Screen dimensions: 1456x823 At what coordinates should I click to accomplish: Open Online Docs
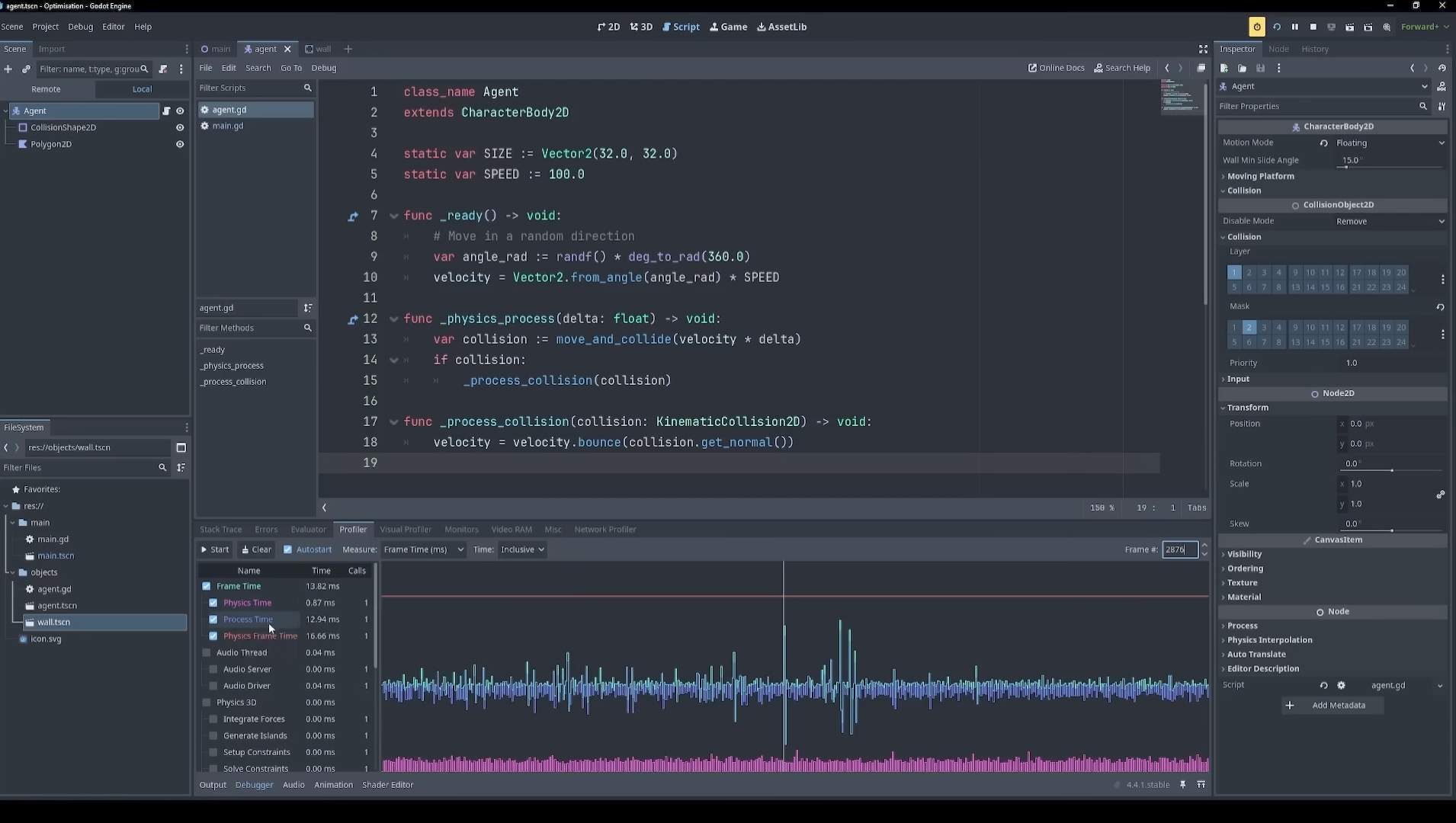point(1056,68)
